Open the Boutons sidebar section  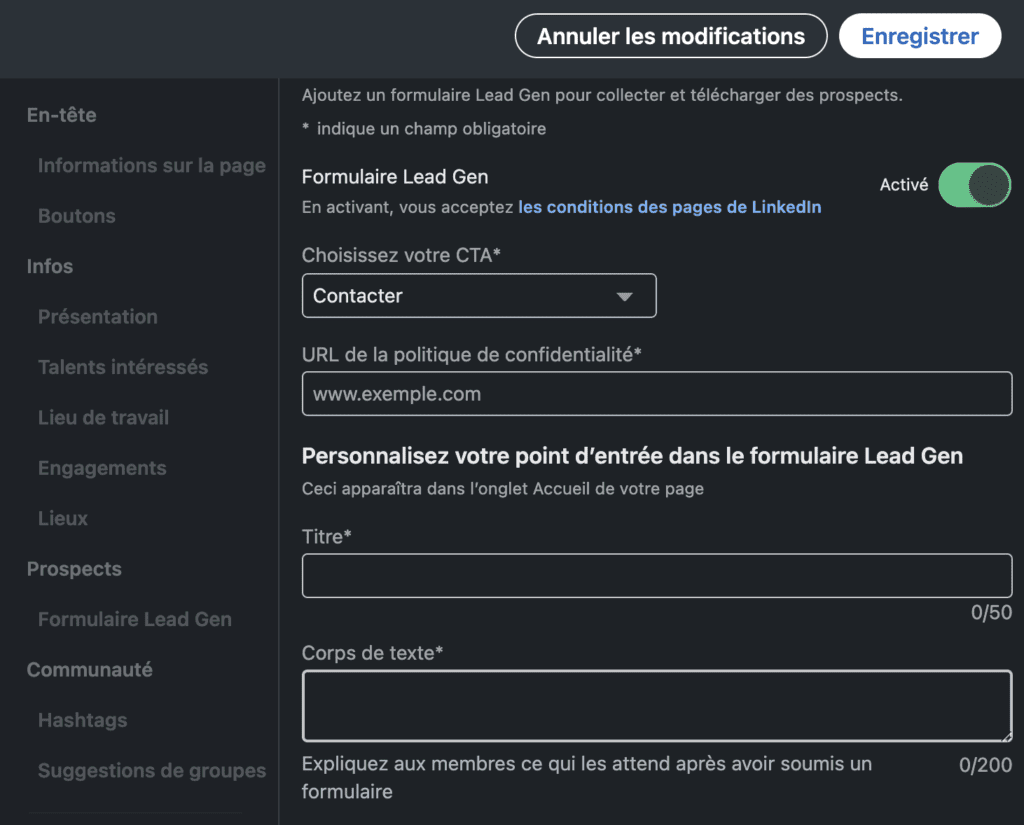[x=76, y=216]
